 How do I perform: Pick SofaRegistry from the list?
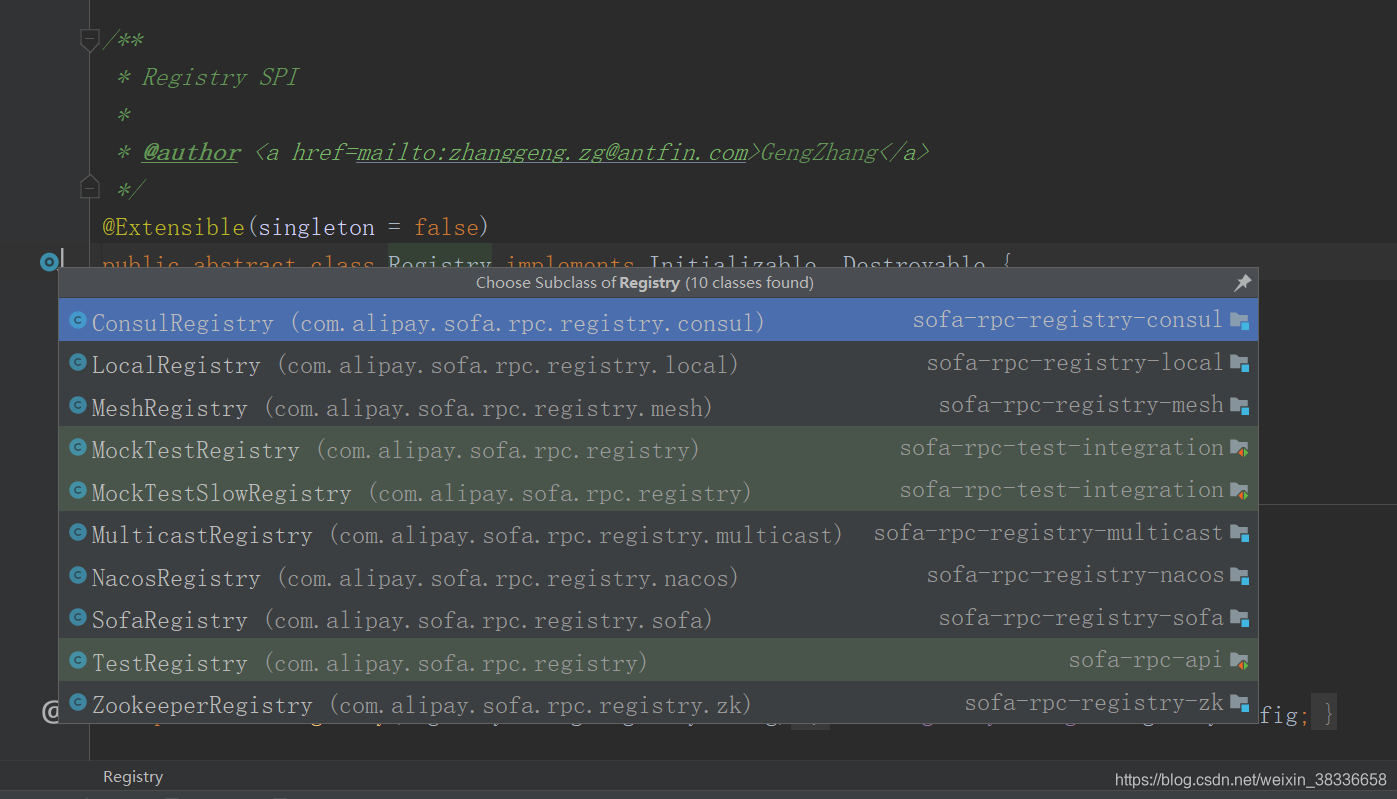658,618
